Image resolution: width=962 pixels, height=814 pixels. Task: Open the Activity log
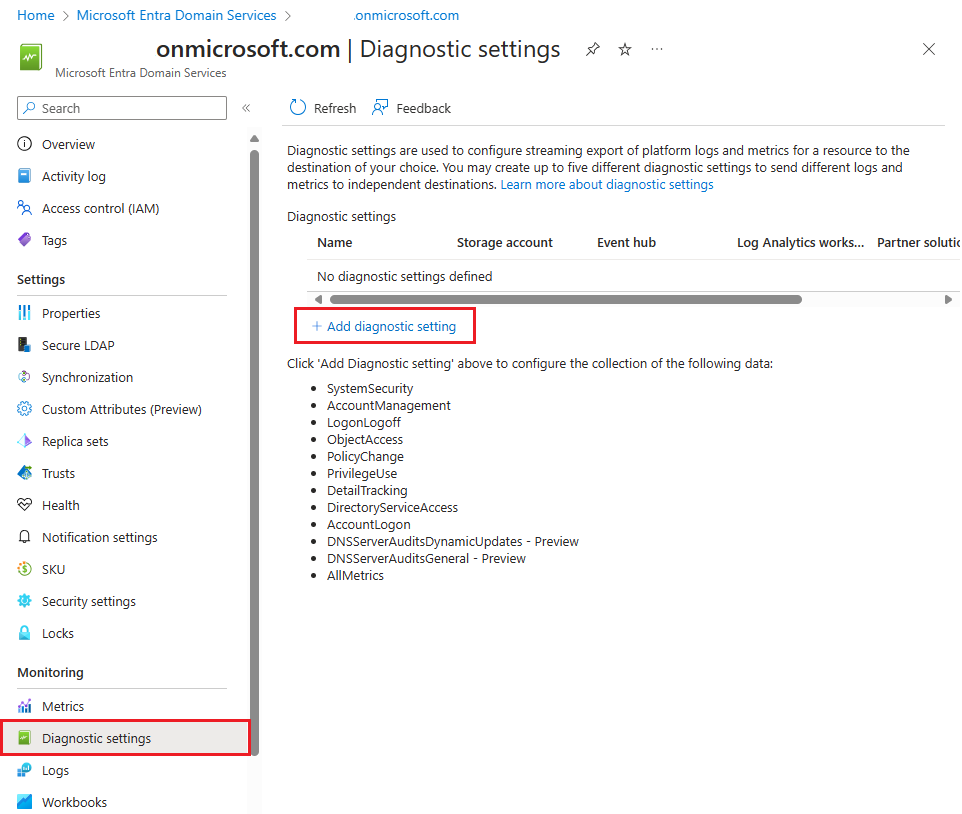point(73,176)
